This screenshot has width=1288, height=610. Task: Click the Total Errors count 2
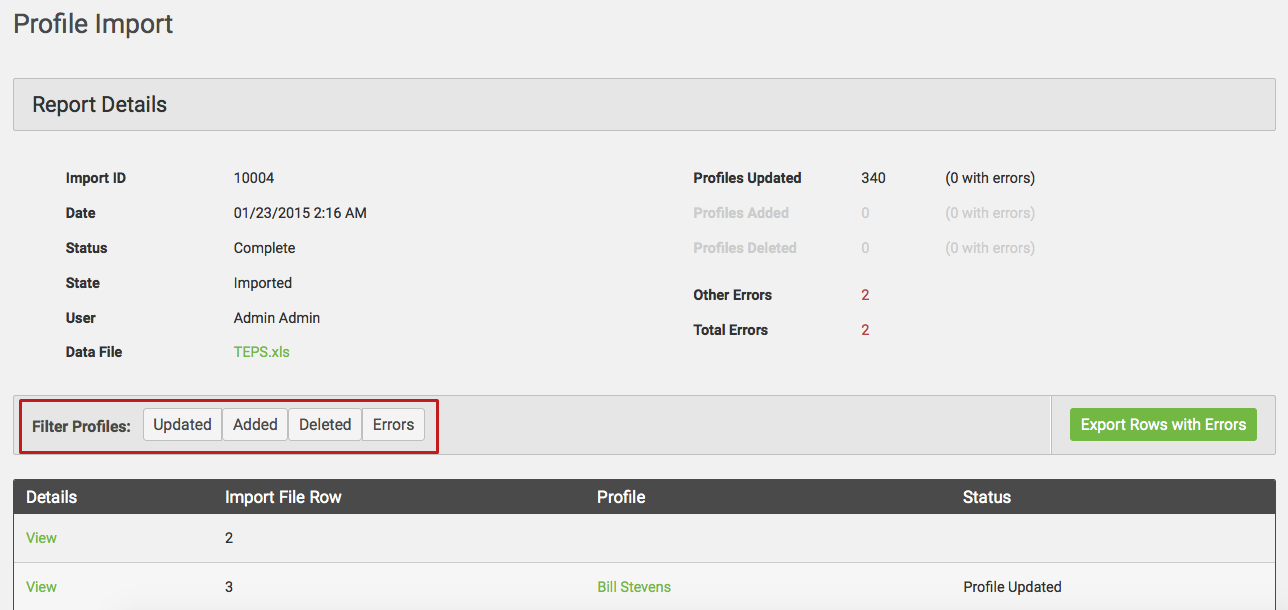pyautogui.click(x=865, y=330)
